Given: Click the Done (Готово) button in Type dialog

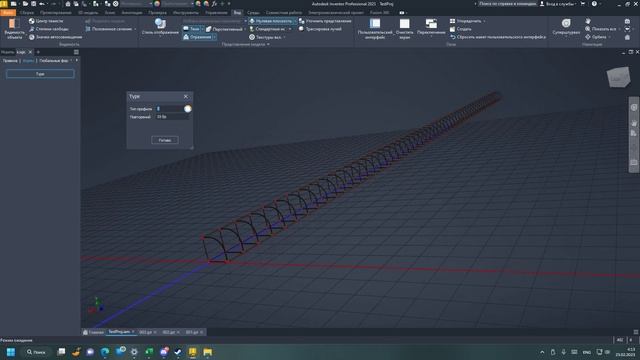Looking at the screenshot, I should (165, 140).
